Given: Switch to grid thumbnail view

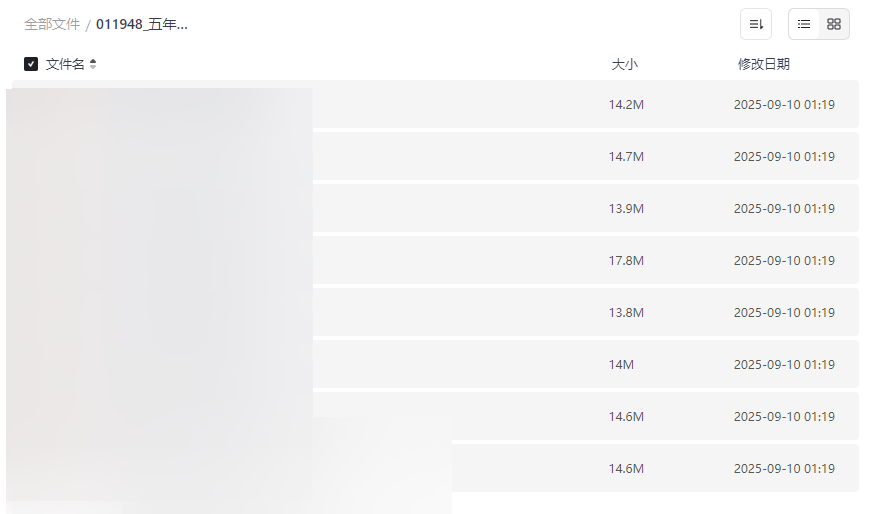Looking at the screenshot, I should [834, 24].
